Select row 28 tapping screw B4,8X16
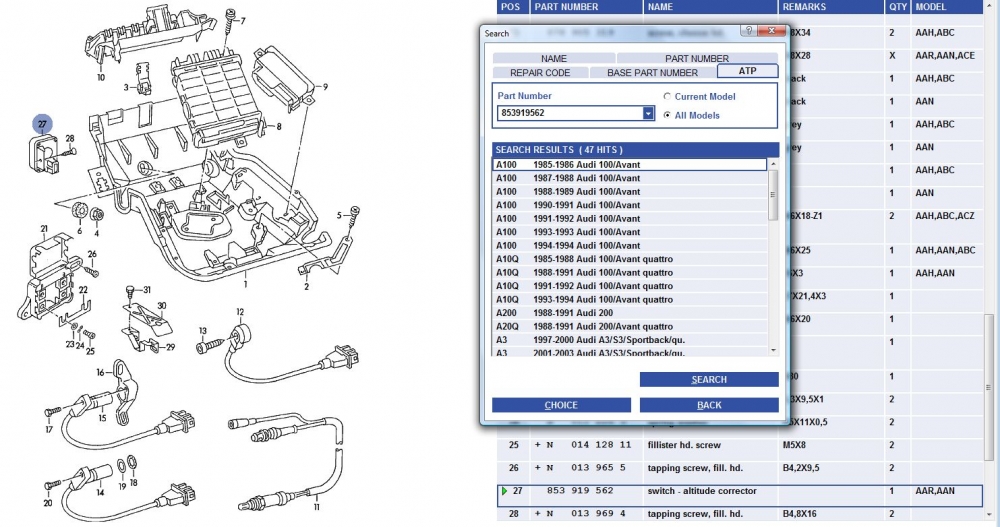Image resolution: width=1000 pixels, height=527 pixels. click(740, 514)
